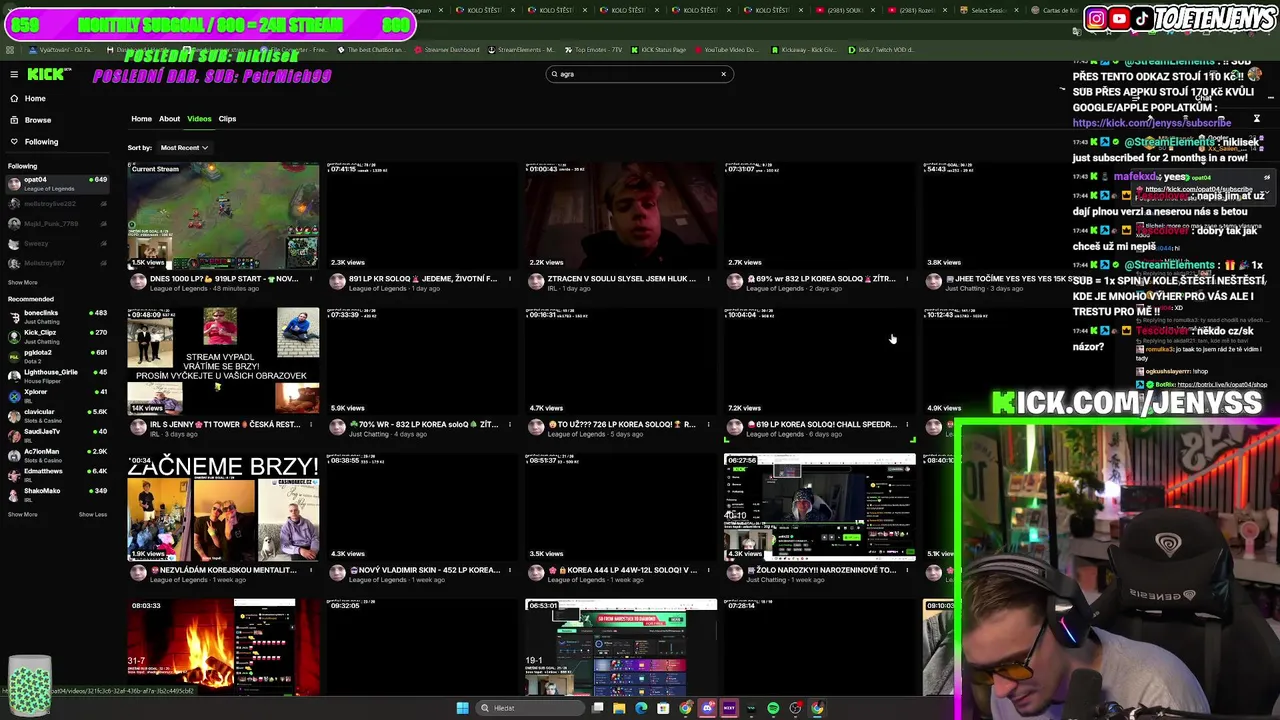The height and width of the screenshot is (720, 1280).
Task: Open options for '69% wr 832 LP' video
Action: click(908, 279)
